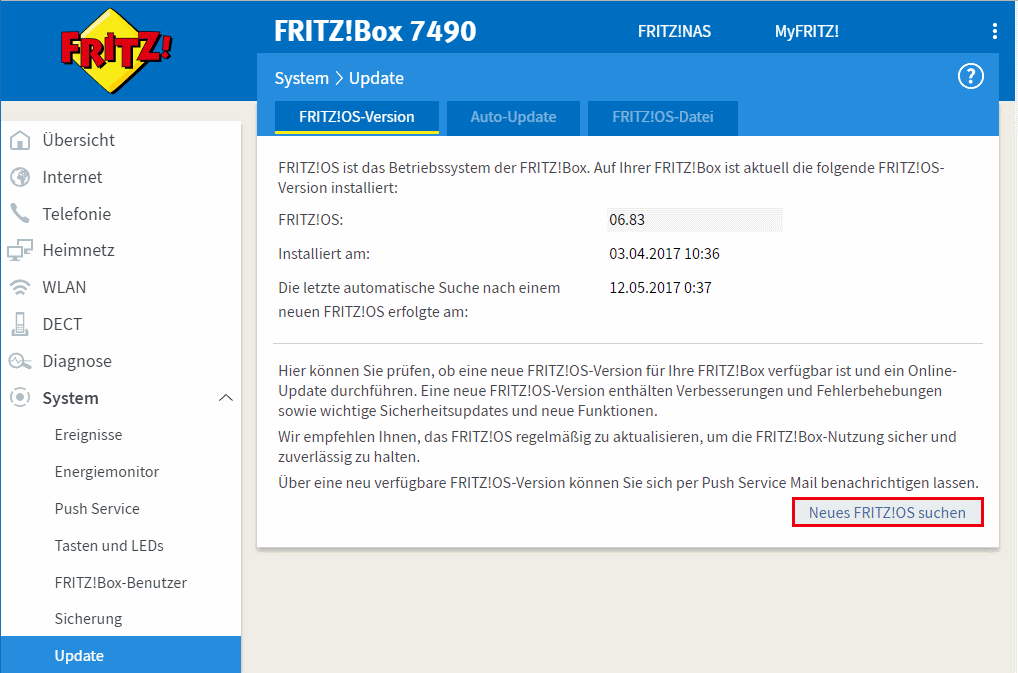Click the System breadcrumb link
This screenshot has width=1018, height=673.
(301, 78)
